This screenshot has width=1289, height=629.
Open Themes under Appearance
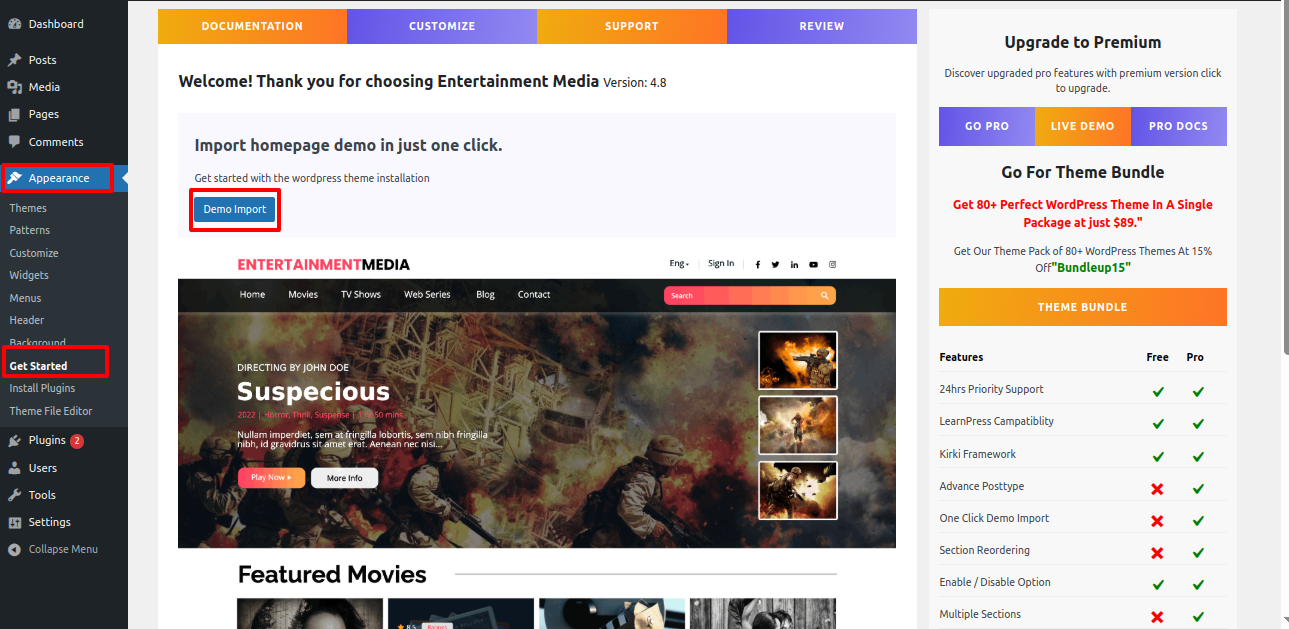point(28,208)
